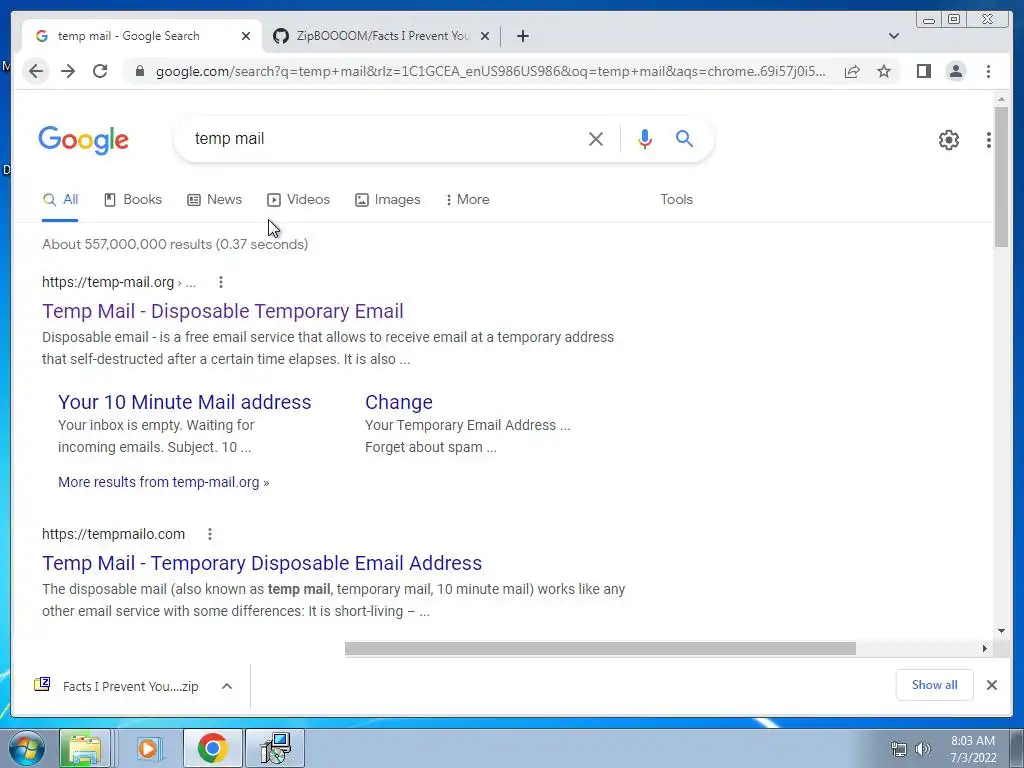Expand the More search filters menu
1024x768 pixels.
coord(468,200)
